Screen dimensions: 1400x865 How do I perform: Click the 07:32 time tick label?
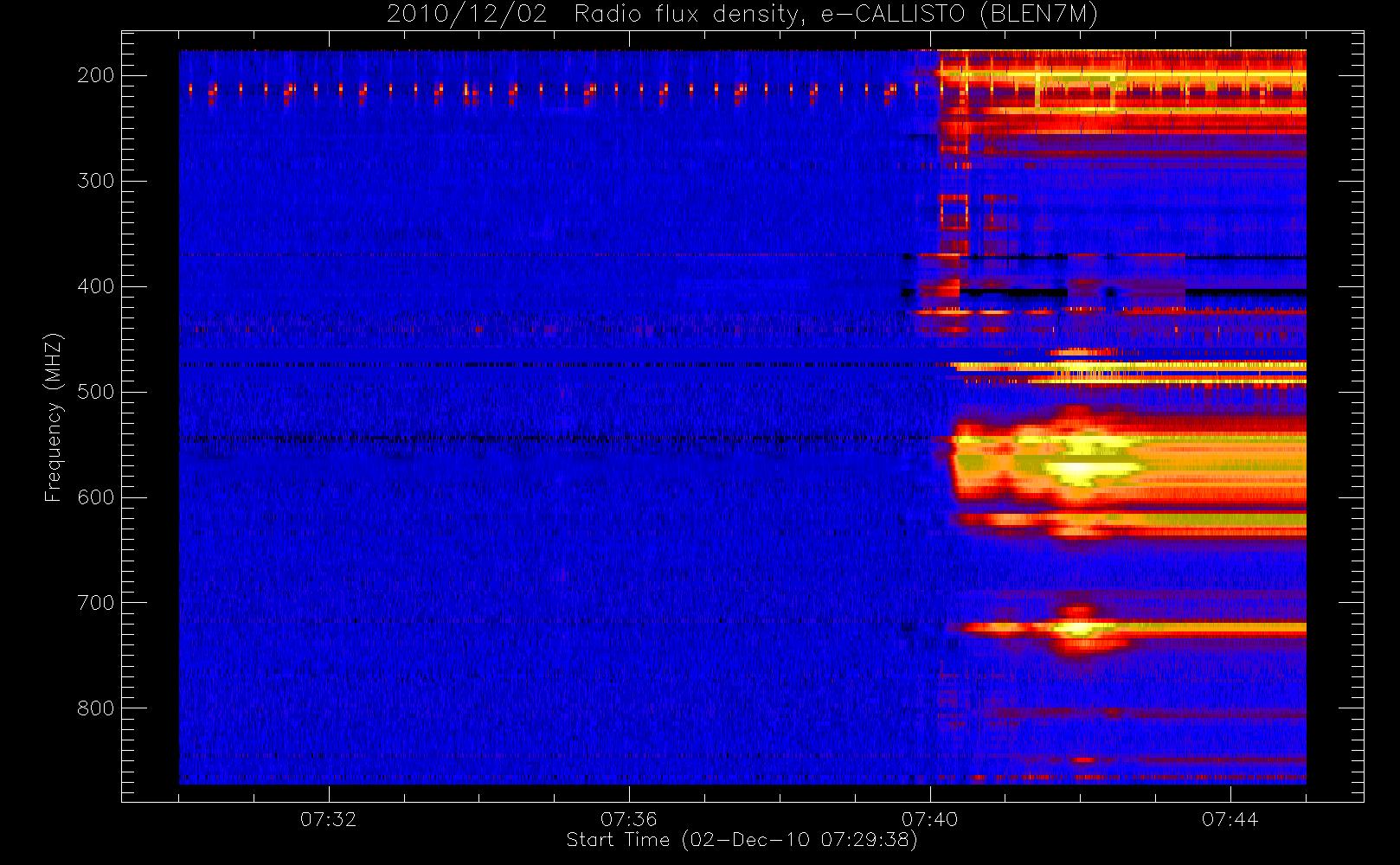coord(329,819)
